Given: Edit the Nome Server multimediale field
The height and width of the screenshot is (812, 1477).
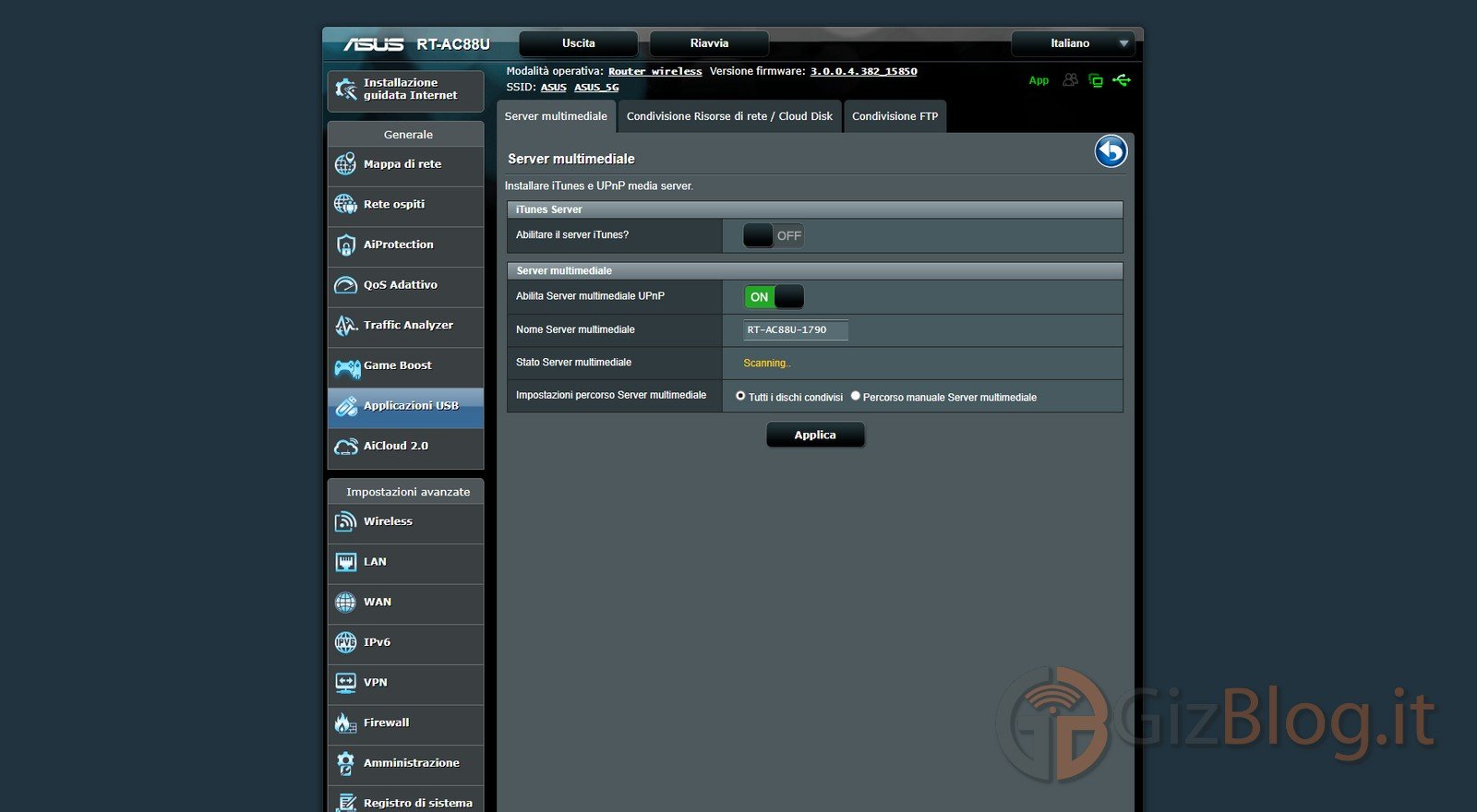Looking at the screenshot, I should [x=796, y=329].
